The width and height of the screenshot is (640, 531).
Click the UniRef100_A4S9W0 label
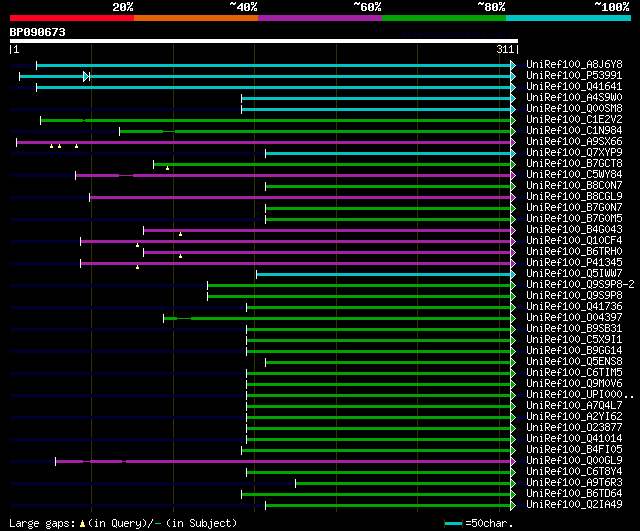574,98
